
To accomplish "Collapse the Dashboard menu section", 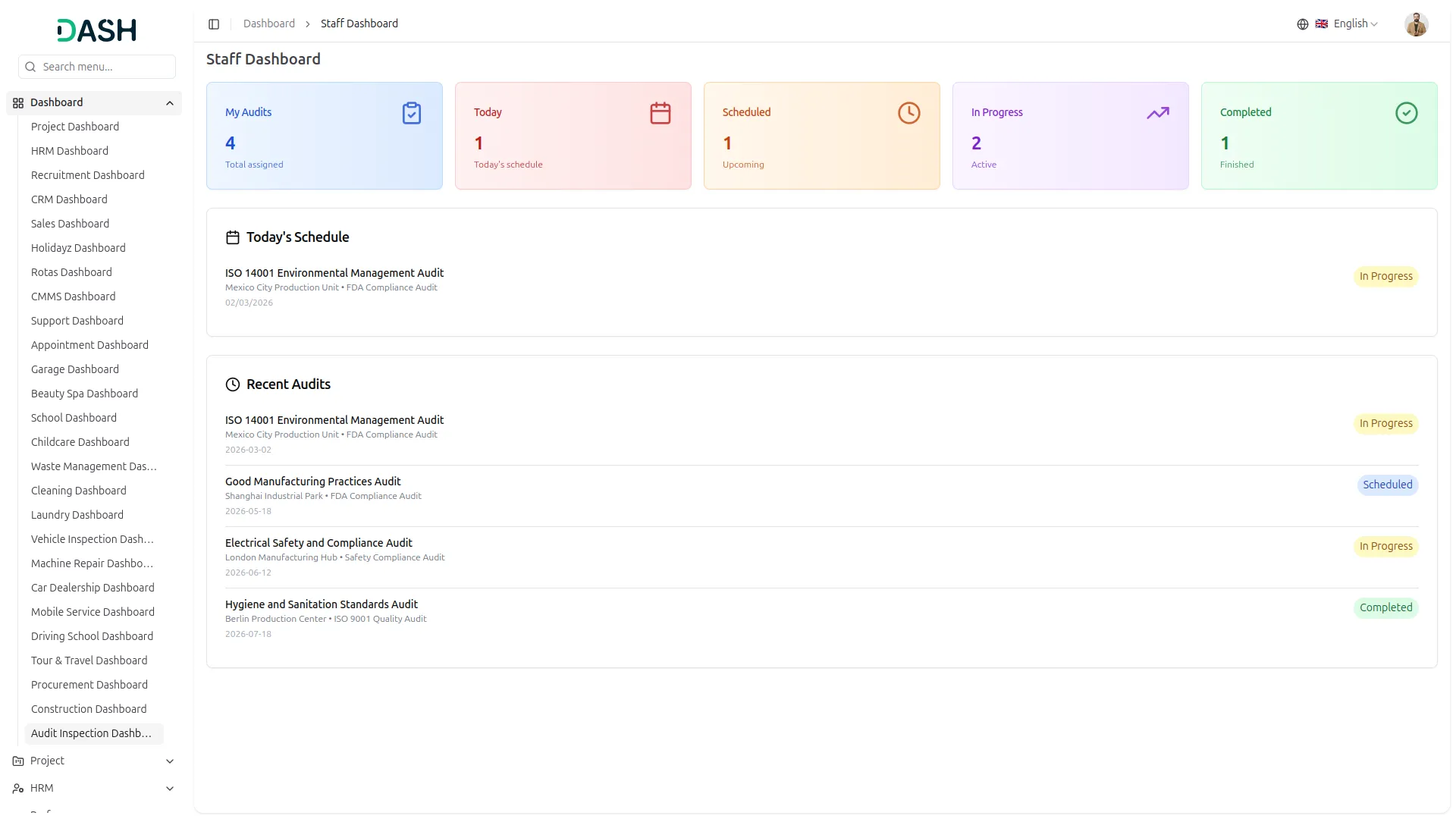I will tap(170, 103).
